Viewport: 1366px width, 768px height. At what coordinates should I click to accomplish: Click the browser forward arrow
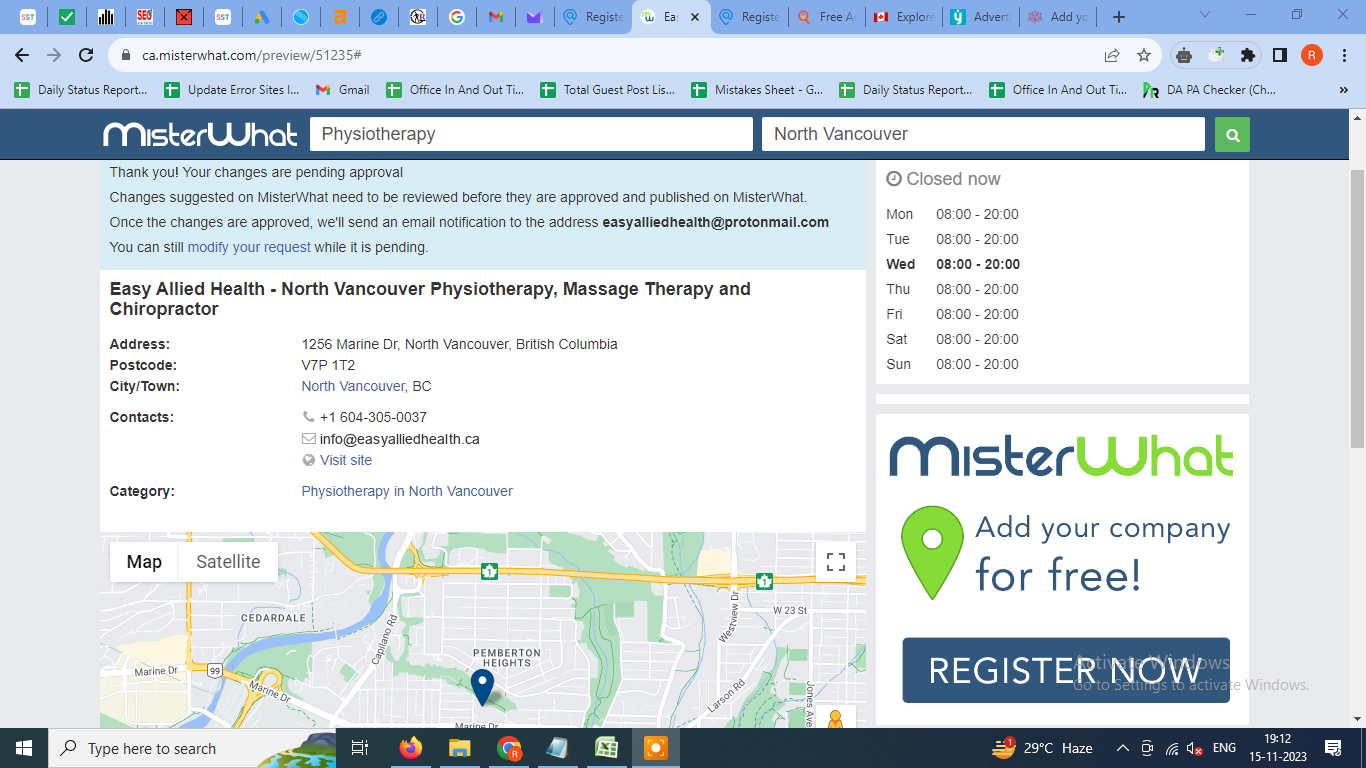pyautogui.click(x=54, y=55)
